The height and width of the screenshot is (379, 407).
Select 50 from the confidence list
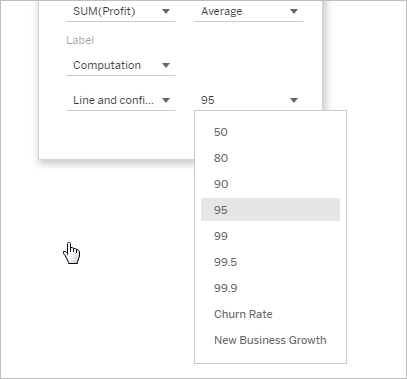[270, 132]
